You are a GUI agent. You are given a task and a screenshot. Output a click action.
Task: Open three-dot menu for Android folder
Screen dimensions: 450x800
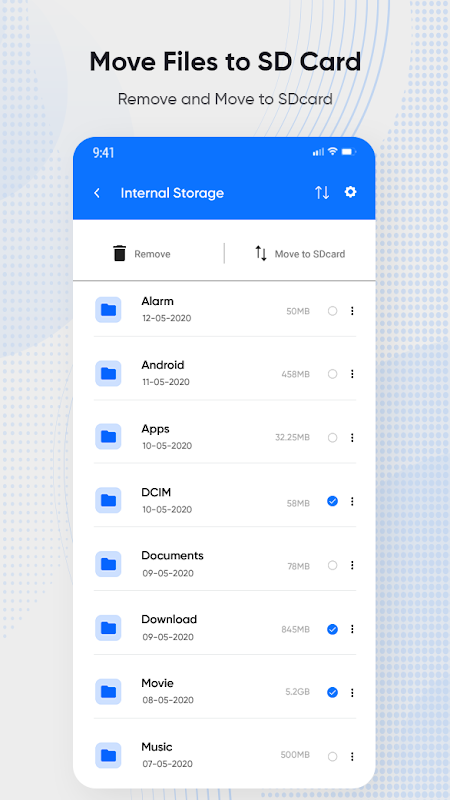pos(352,374)
